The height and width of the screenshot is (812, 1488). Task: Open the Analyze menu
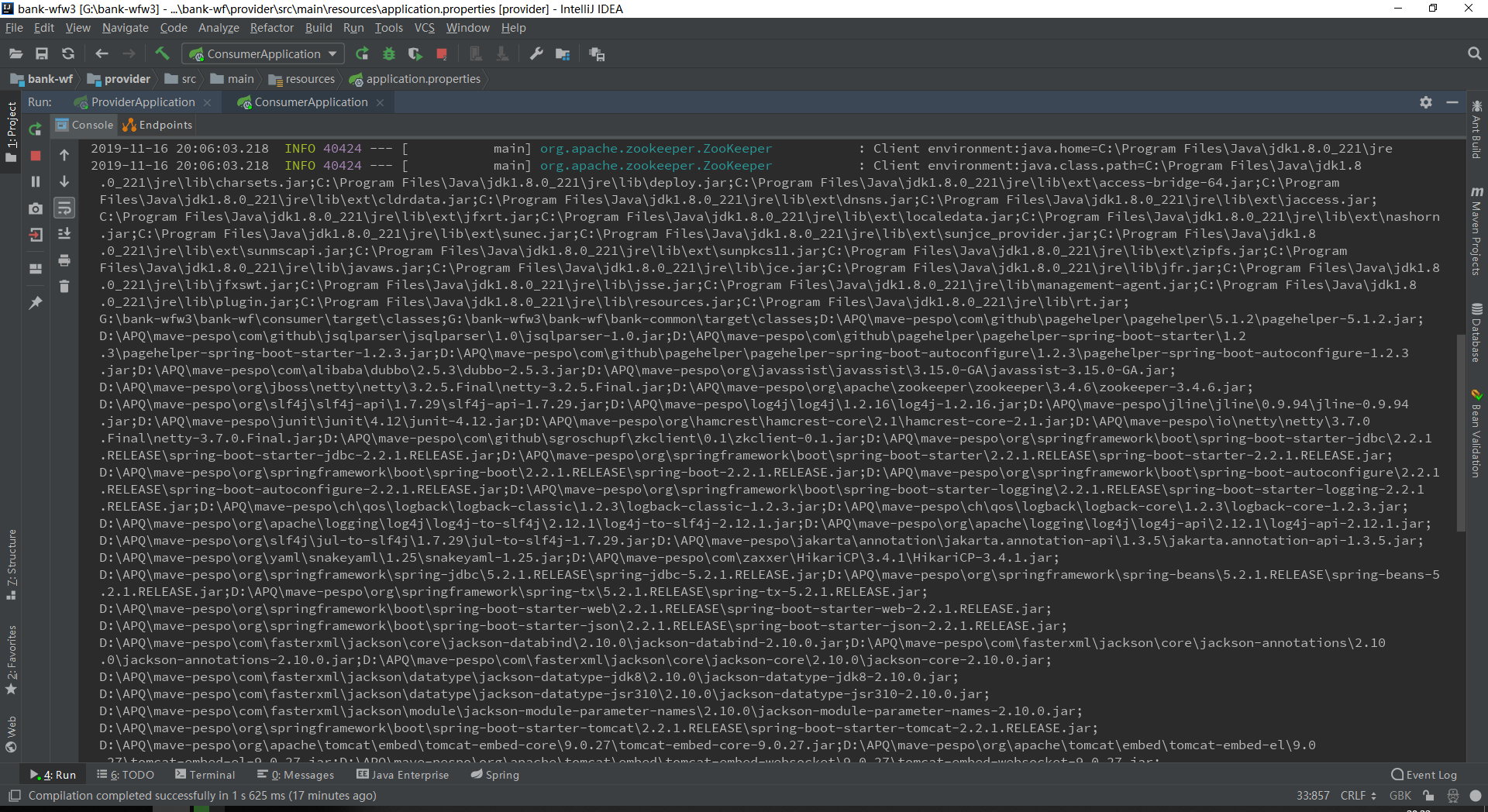tap(219, 28)
